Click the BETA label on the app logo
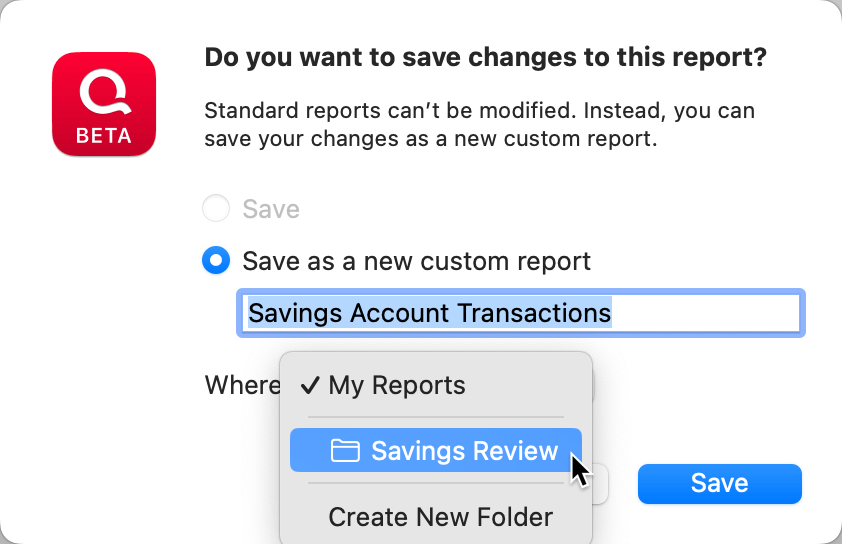 click(104, 135)
